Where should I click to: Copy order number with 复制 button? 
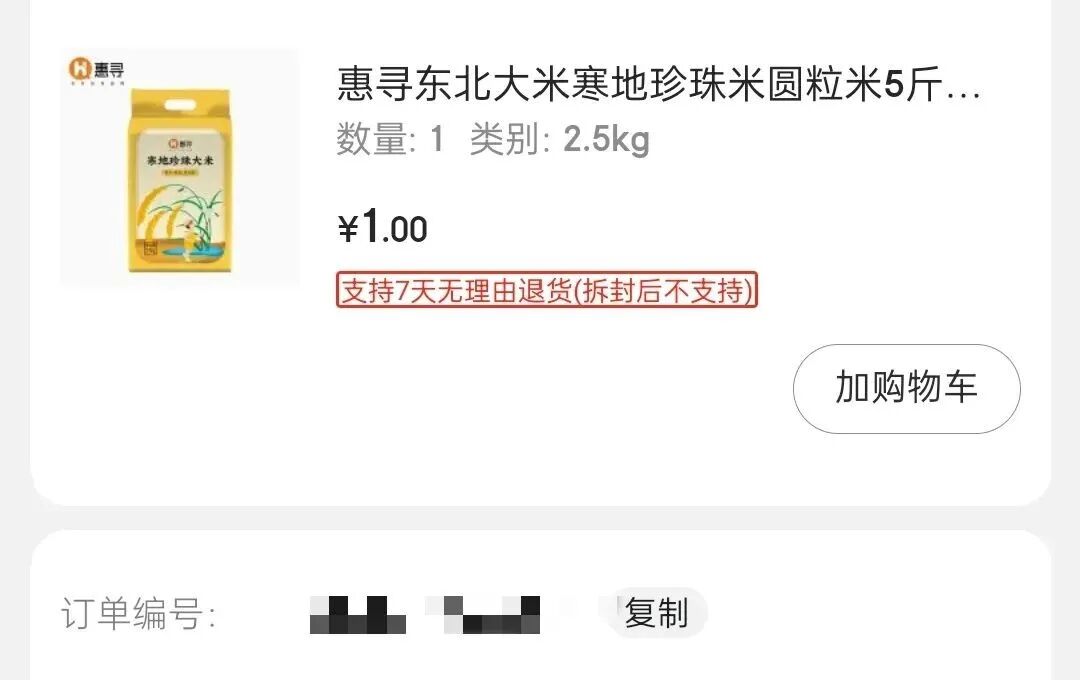(656, 612)
